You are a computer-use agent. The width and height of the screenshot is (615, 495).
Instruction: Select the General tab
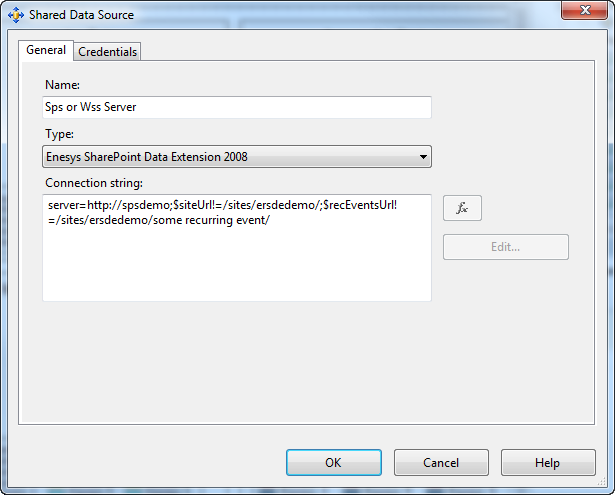(x=46, y=50)
